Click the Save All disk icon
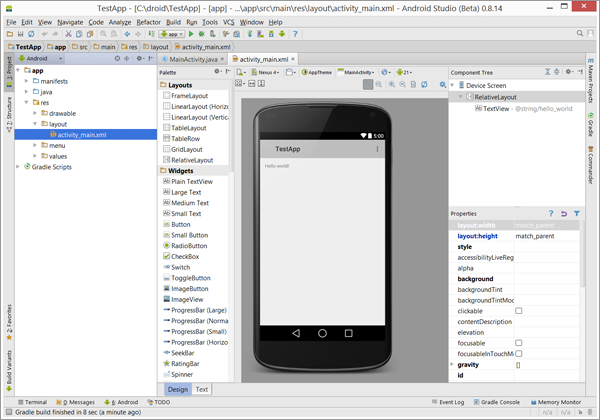Image resolution: width=600 pixels, height=420 pixels. [x=20, y=34]
